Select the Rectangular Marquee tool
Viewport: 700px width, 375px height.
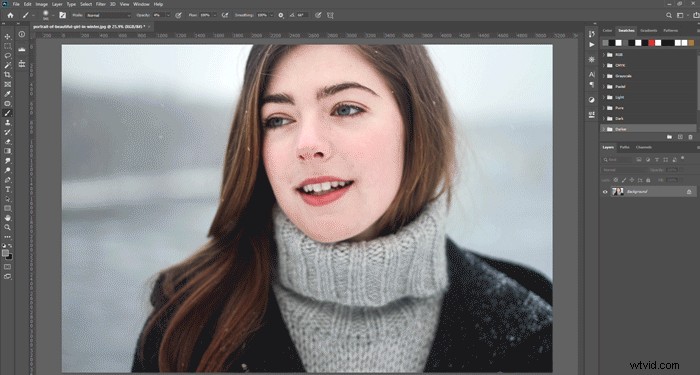click(8, 46)
